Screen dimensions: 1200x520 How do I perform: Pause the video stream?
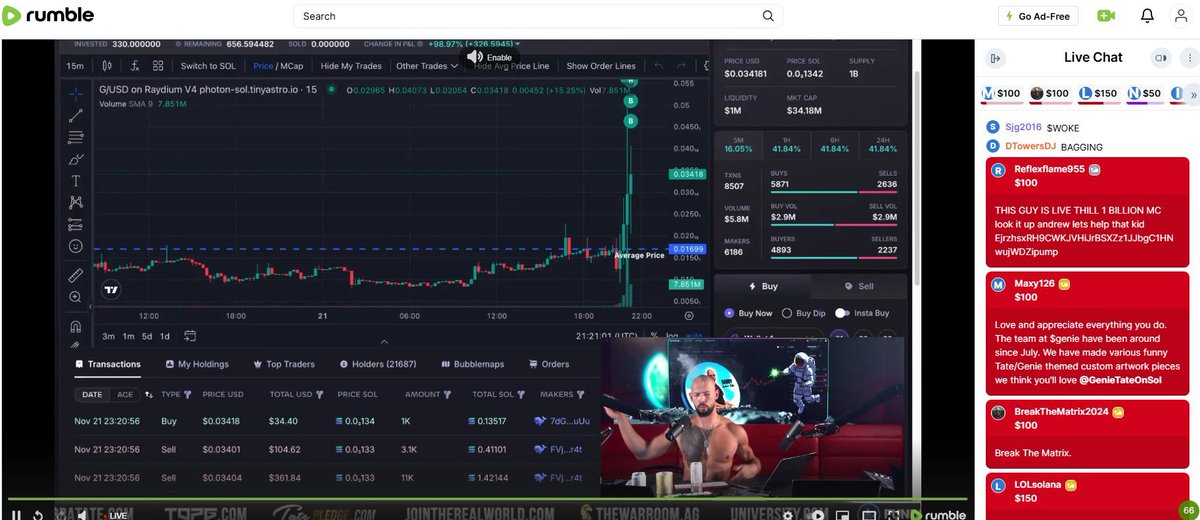point(16,515)
